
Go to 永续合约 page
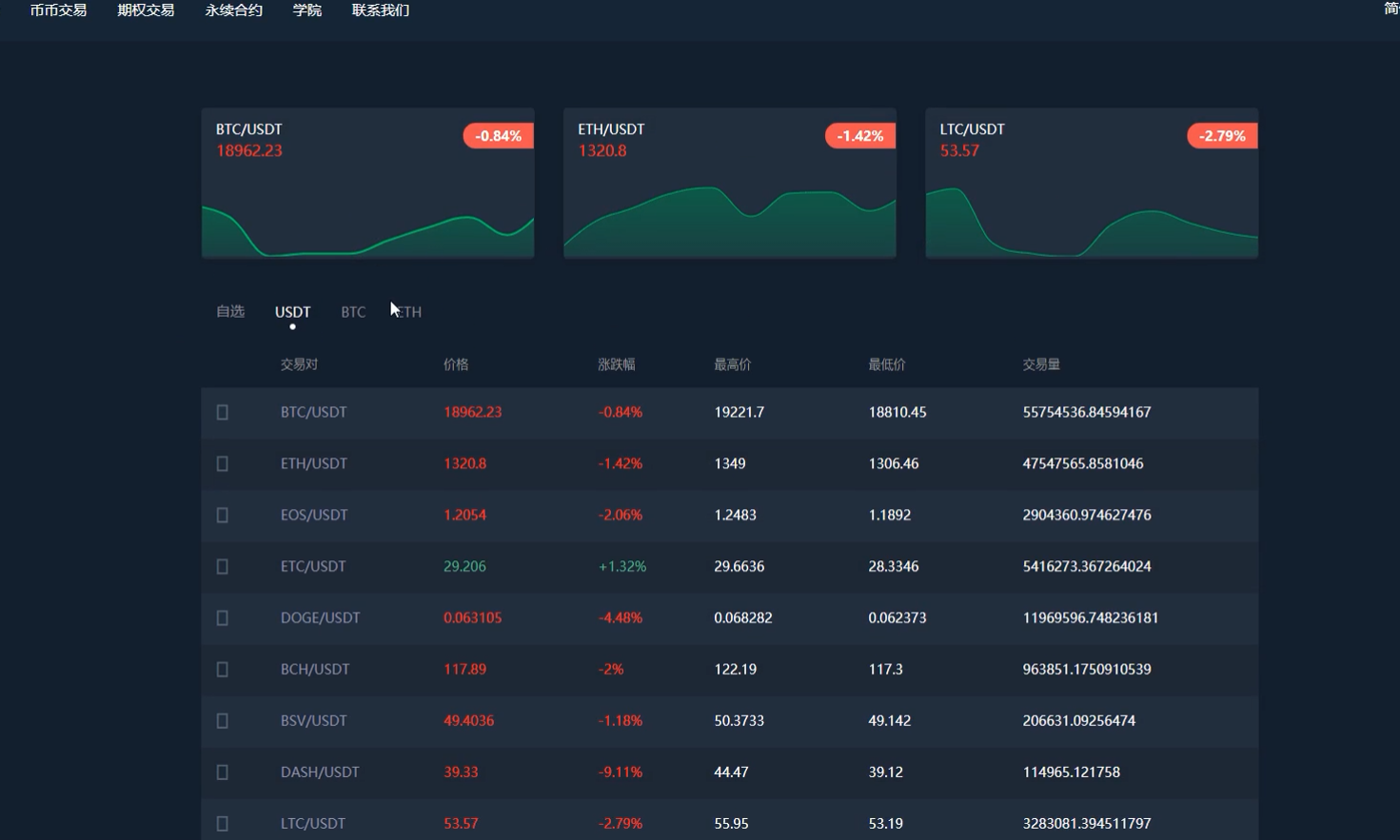pos(233,10)
